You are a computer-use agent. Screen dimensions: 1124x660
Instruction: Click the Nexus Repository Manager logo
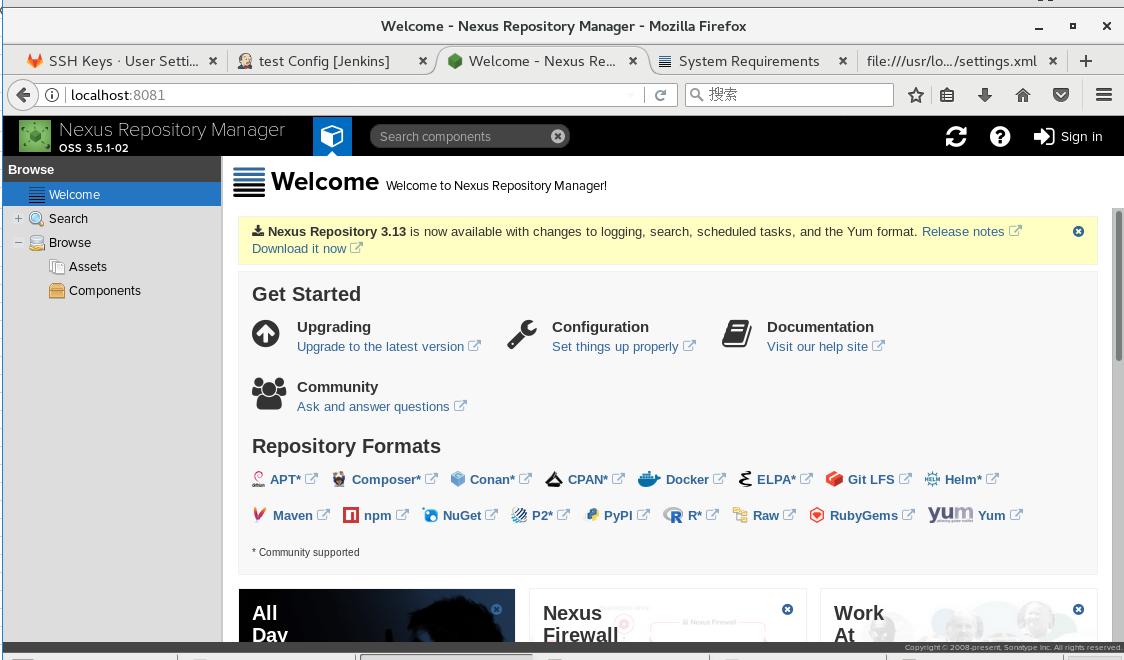coord(34,136)
